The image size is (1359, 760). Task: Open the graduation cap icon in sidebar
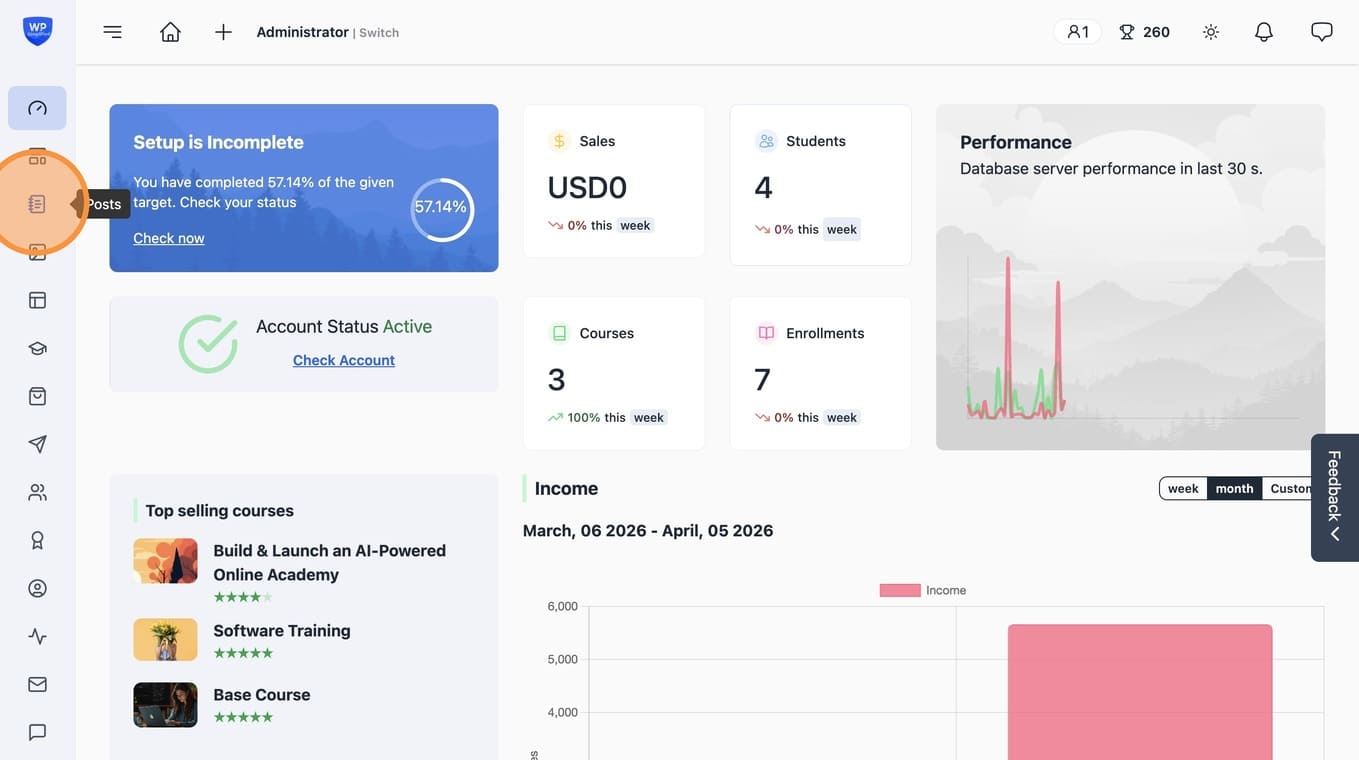(37, 348)
